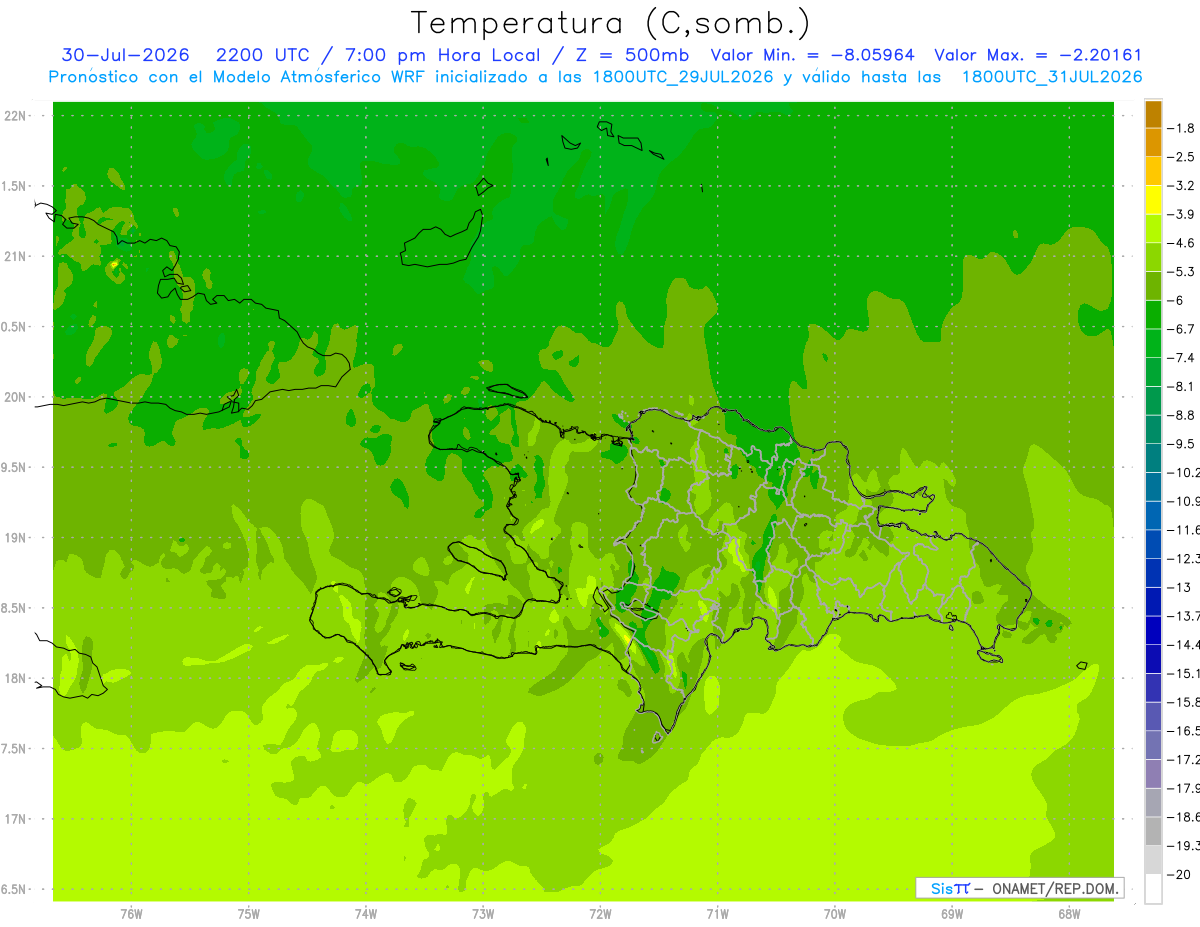Click the '-17.2' color scale label
Image resolution: width=1200 pixels, height=927 pixels.
(1184, 759)
